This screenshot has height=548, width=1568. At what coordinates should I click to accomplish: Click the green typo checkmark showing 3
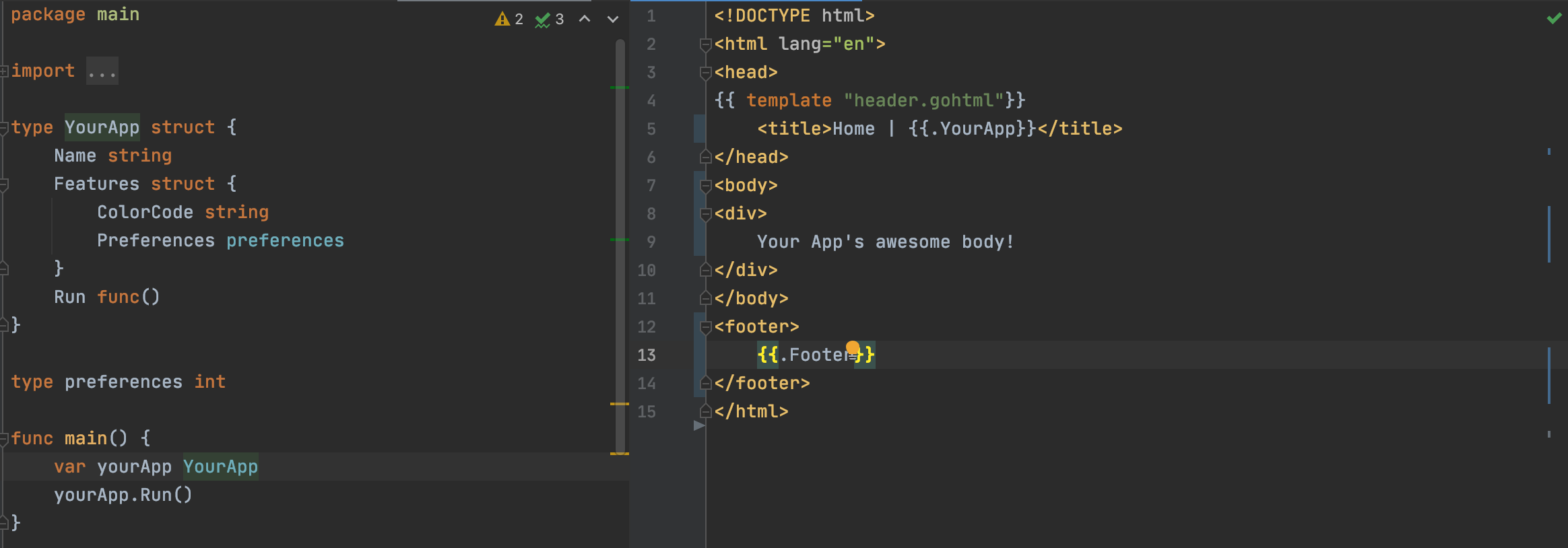(549, 20)
